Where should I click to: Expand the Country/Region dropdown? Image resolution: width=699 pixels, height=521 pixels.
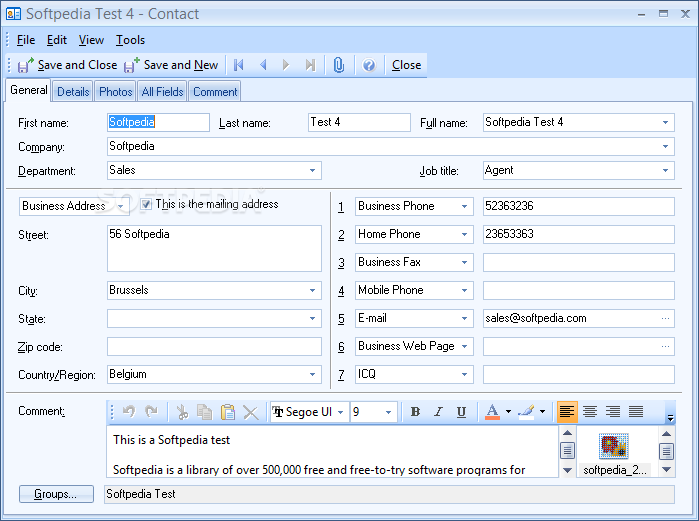coord(312,375)
